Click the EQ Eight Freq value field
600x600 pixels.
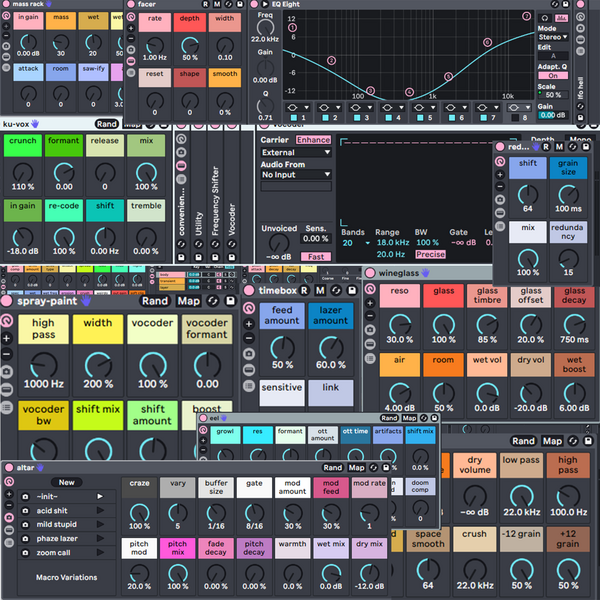click(265, 37)
